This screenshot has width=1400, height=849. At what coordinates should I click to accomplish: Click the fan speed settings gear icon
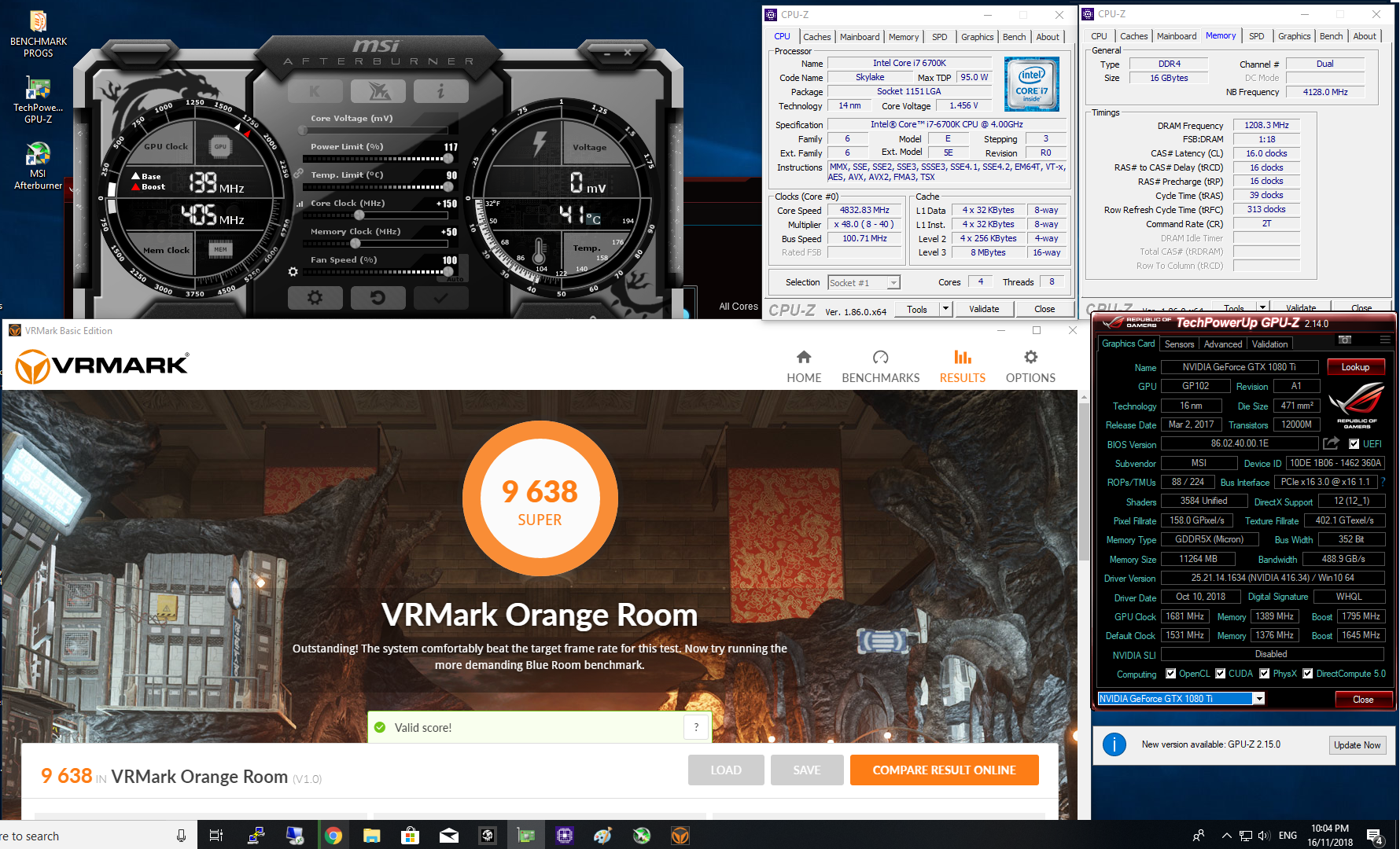tap(293, 272)
